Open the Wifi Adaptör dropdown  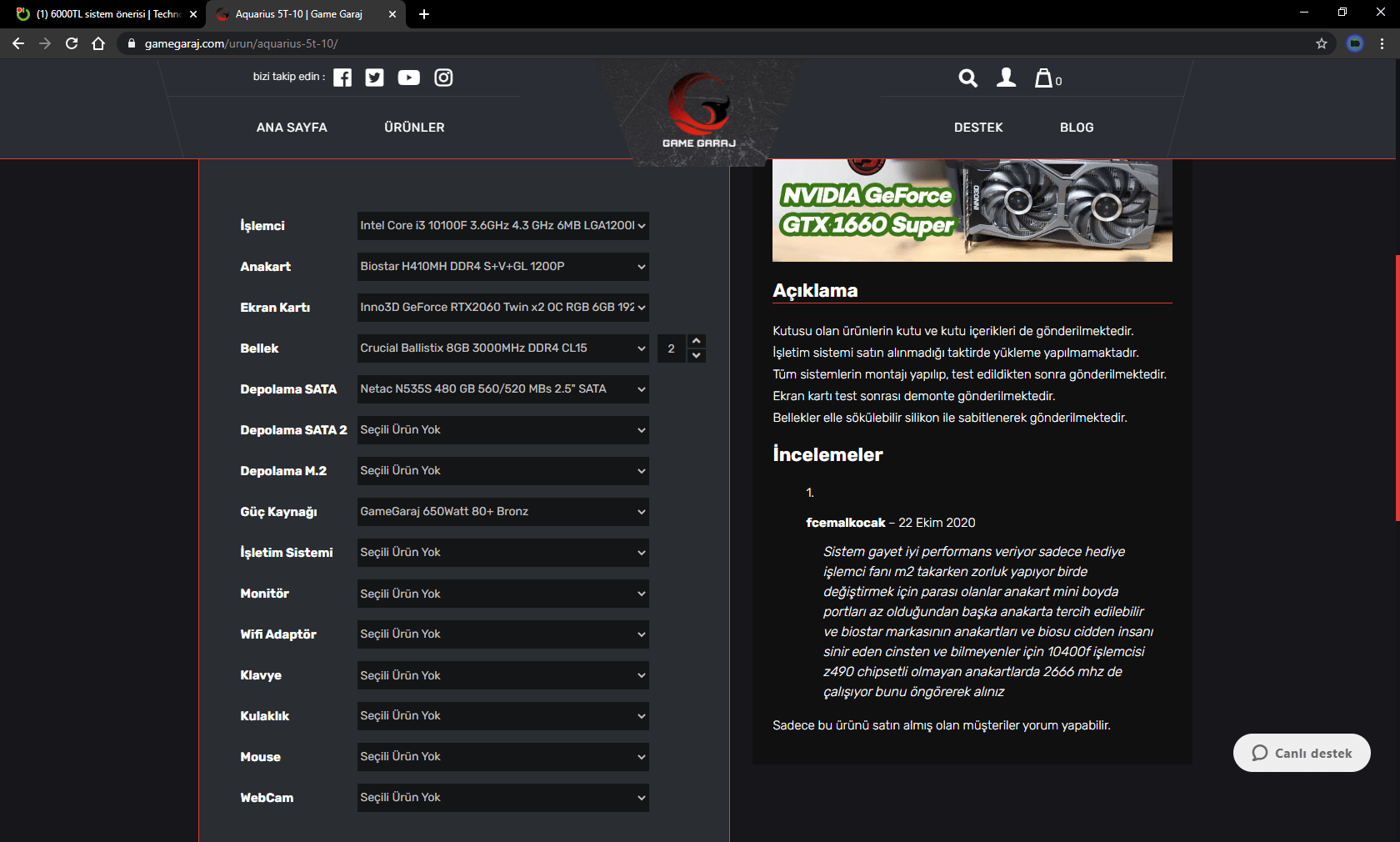[x=503, y=634]
